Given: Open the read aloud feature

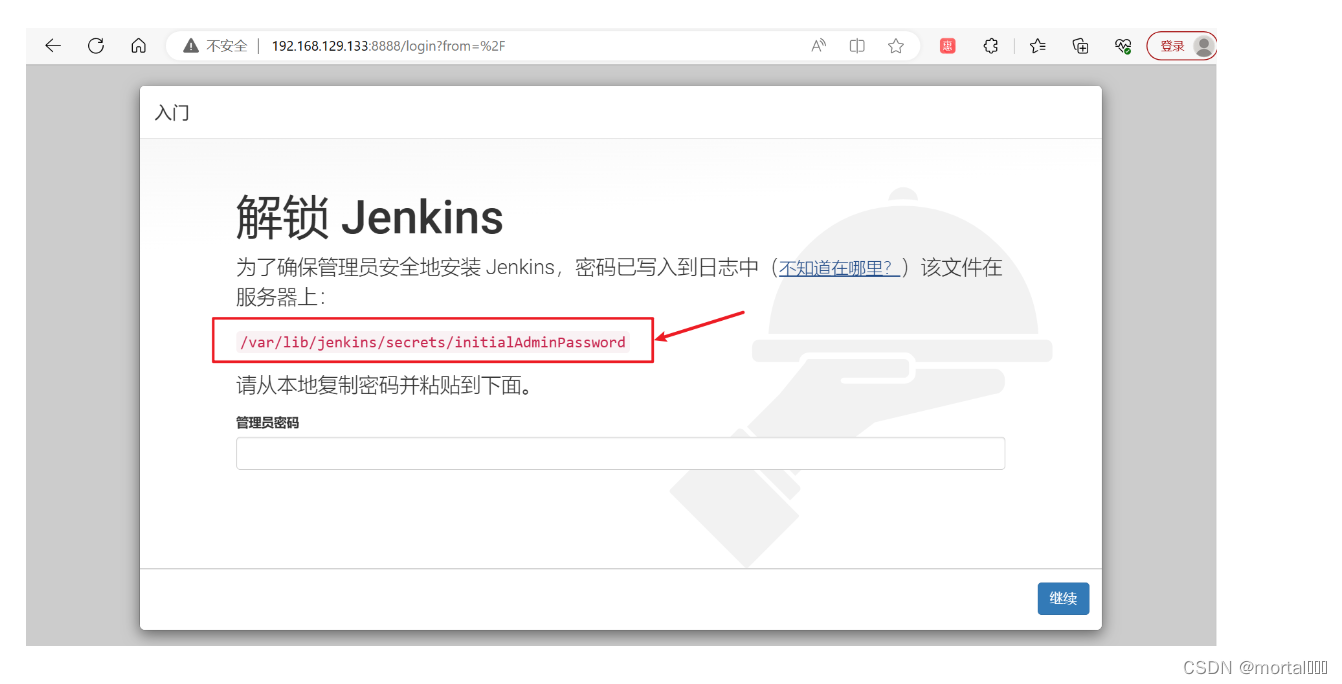Looking at the screenshot, I should coord(819,46).
